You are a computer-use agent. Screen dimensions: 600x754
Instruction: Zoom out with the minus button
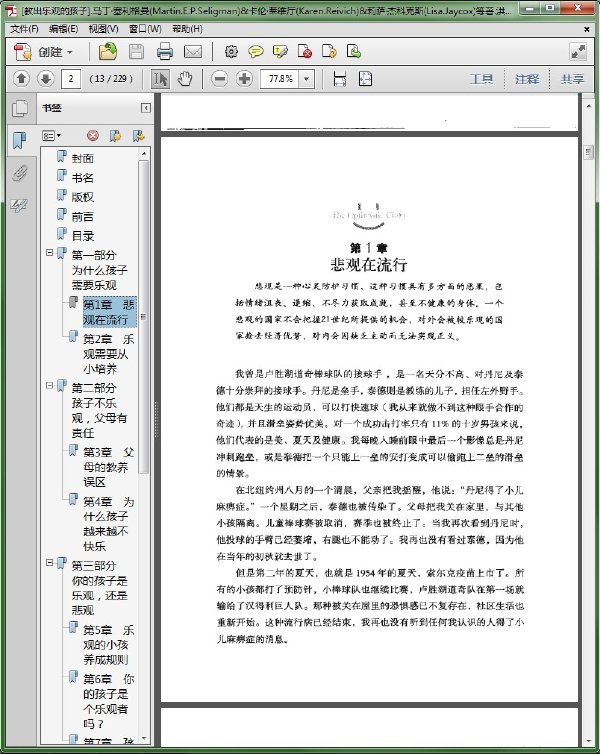pos(219,78)
